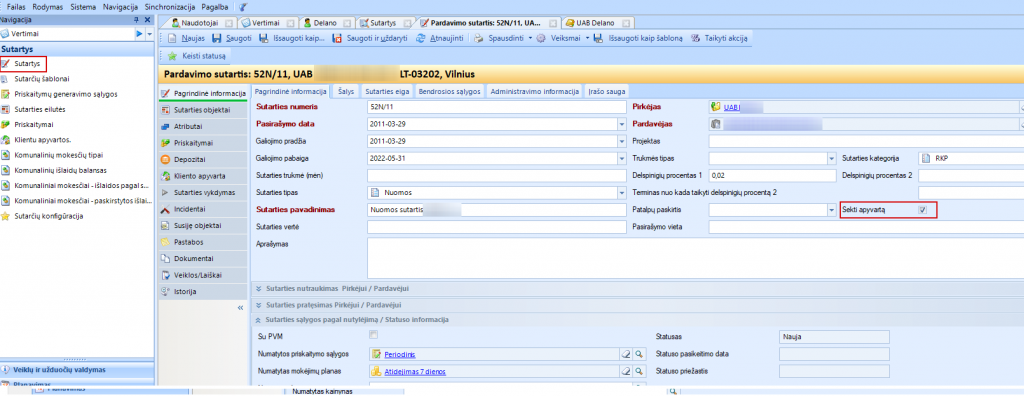Select Dokumentai side section

202,259
